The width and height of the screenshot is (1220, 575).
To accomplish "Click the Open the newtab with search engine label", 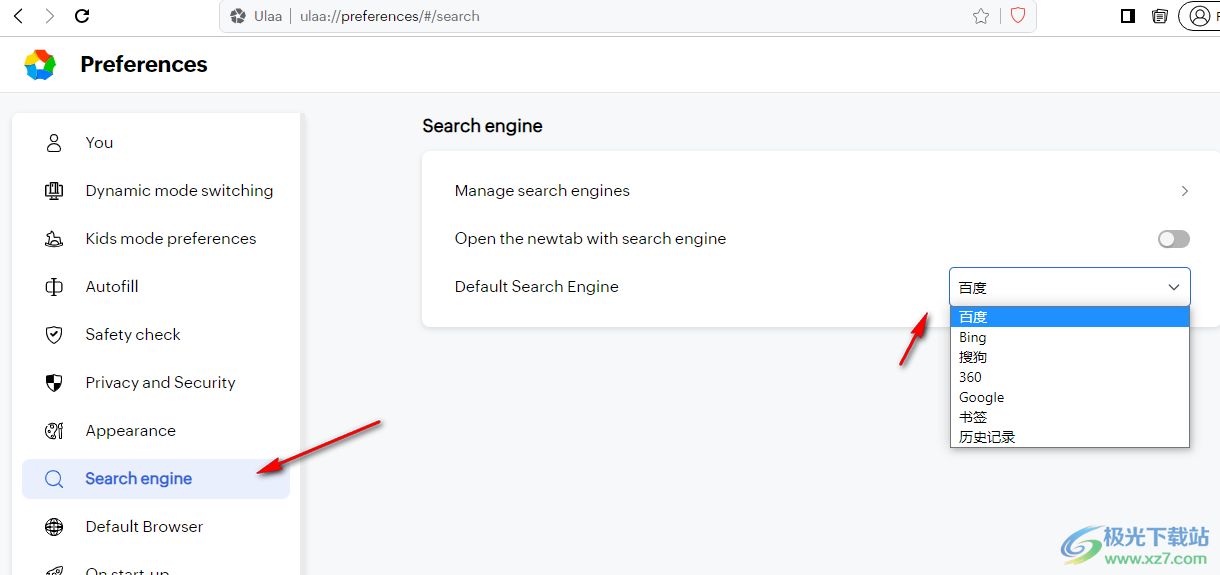I will (x=590, y=239).
